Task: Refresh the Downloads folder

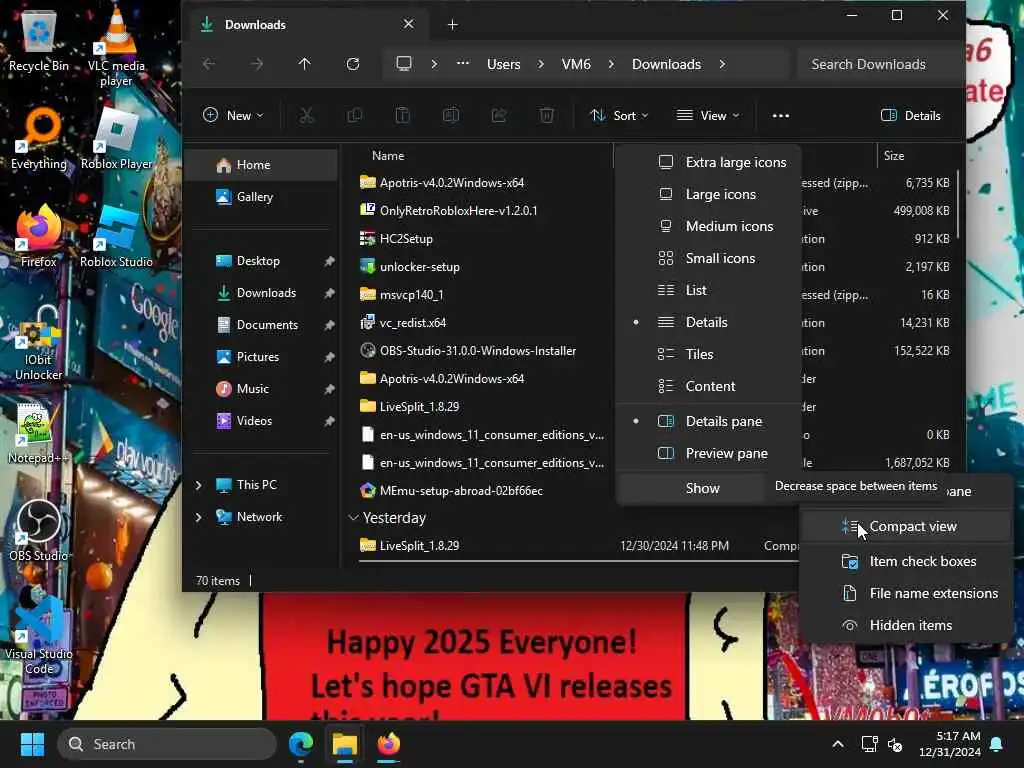Action: [353, 64]
